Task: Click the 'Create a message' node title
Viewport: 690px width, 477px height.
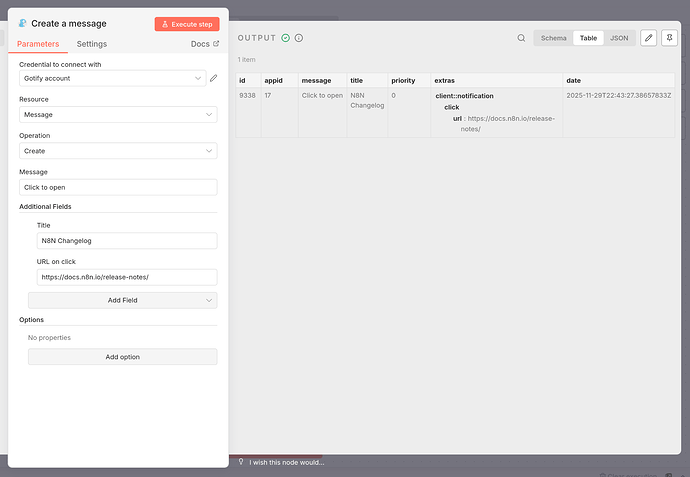Action: (69, 24)
